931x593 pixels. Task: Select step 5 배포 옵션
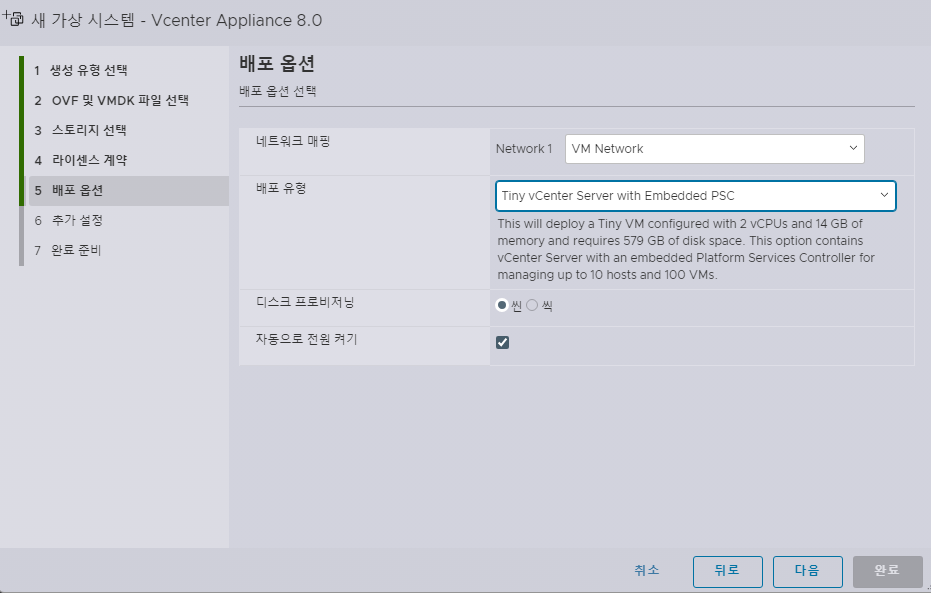click(x=128, y=191)
